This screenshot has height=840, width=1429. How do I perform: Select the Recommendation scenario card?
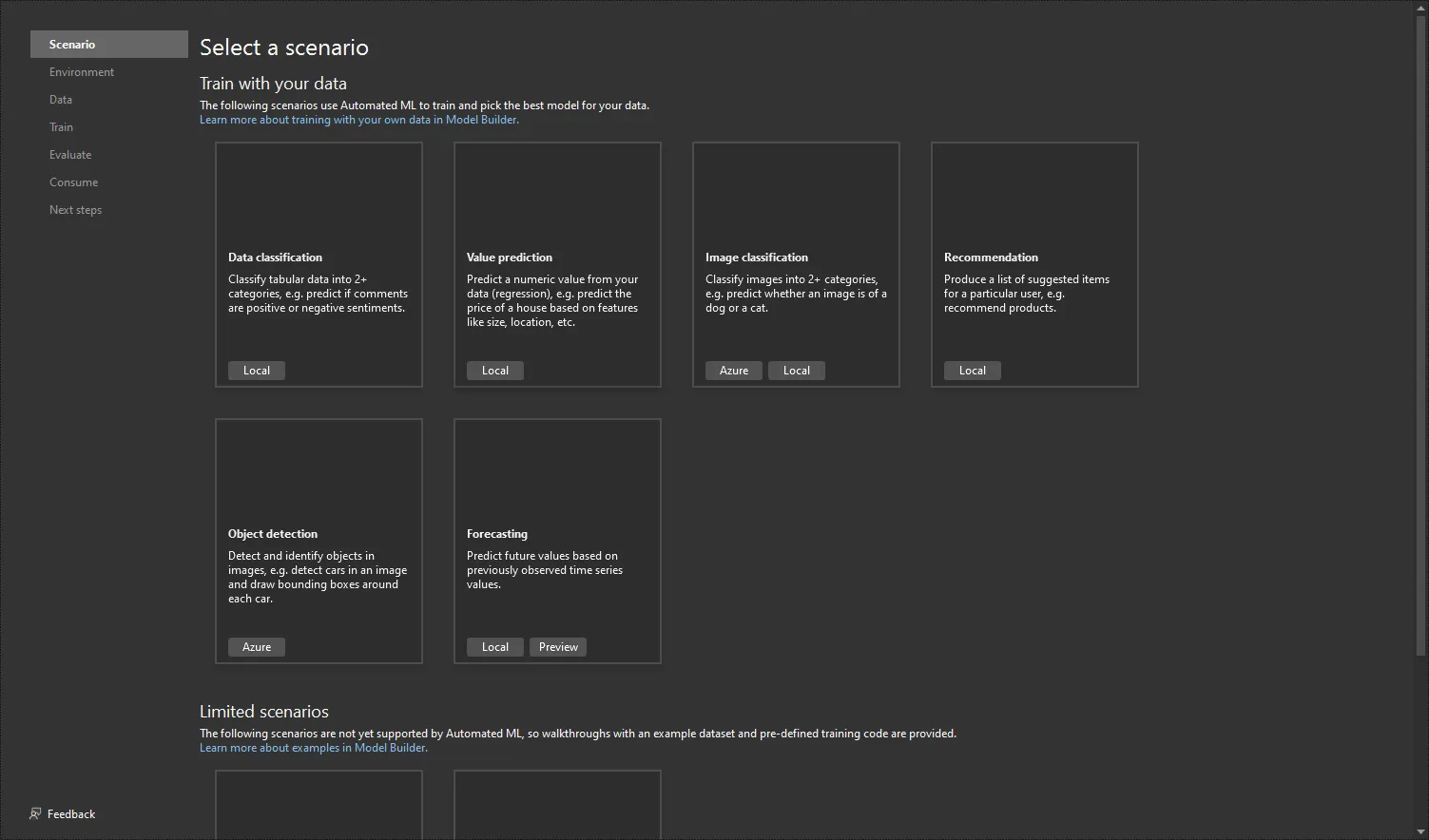1034,264
